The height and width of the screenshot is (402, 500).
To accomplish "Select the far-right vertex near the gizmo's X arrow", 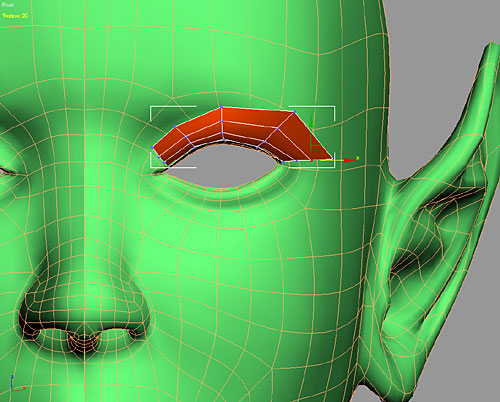I will pyautogui.click(x=332, y=159).
